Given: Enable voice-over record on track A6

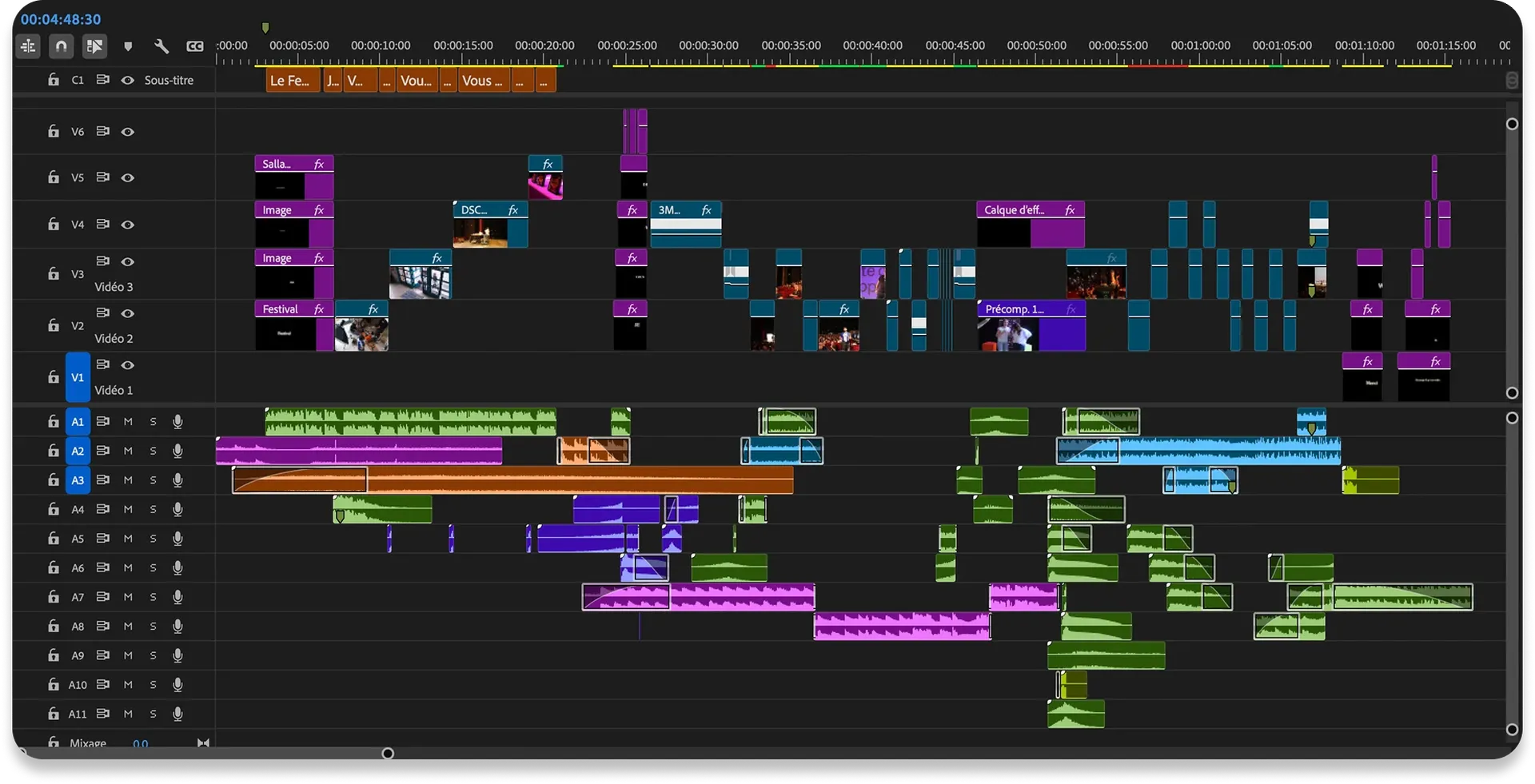Looking at the screenshot, I should pos(177,567).
